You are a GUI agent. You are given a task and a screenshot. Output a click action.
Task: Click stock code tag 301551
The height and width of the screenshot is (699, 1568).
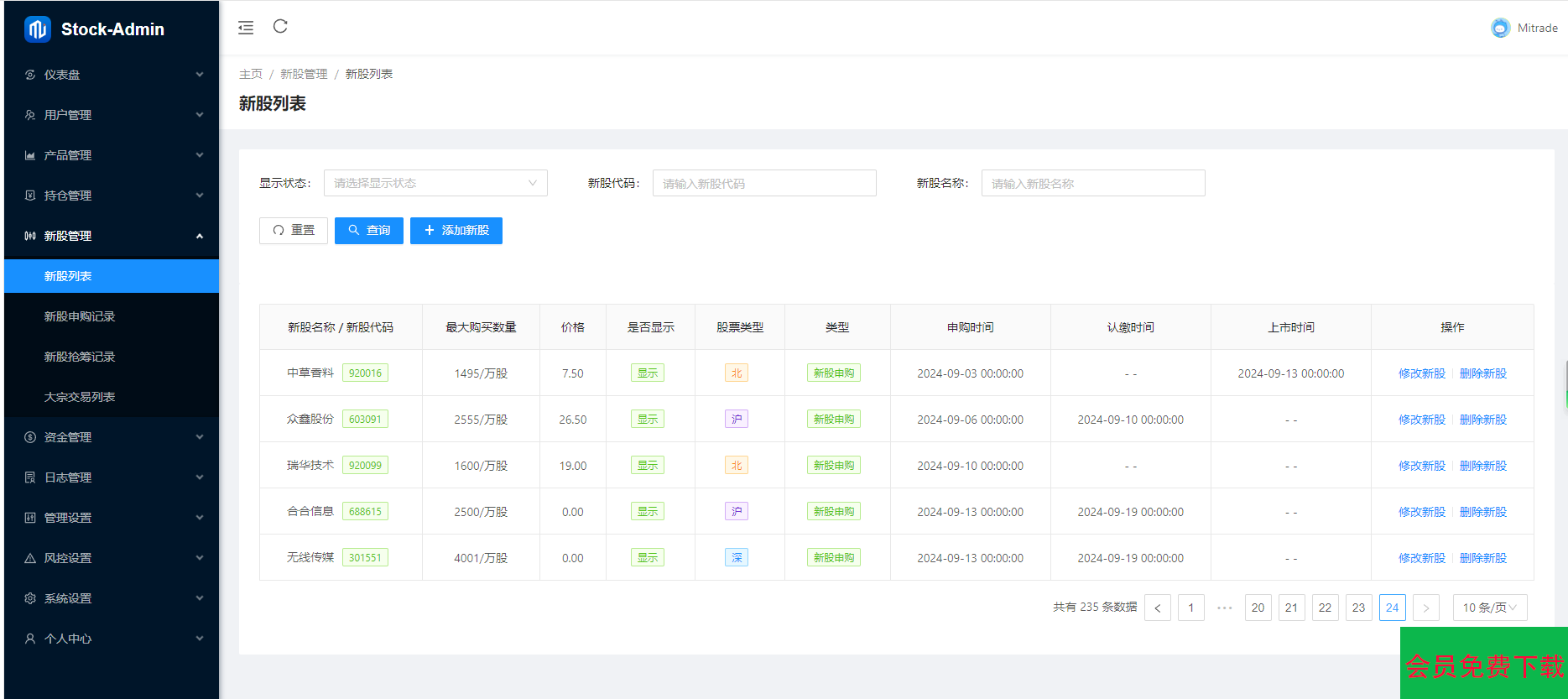(x=365, y=558)
